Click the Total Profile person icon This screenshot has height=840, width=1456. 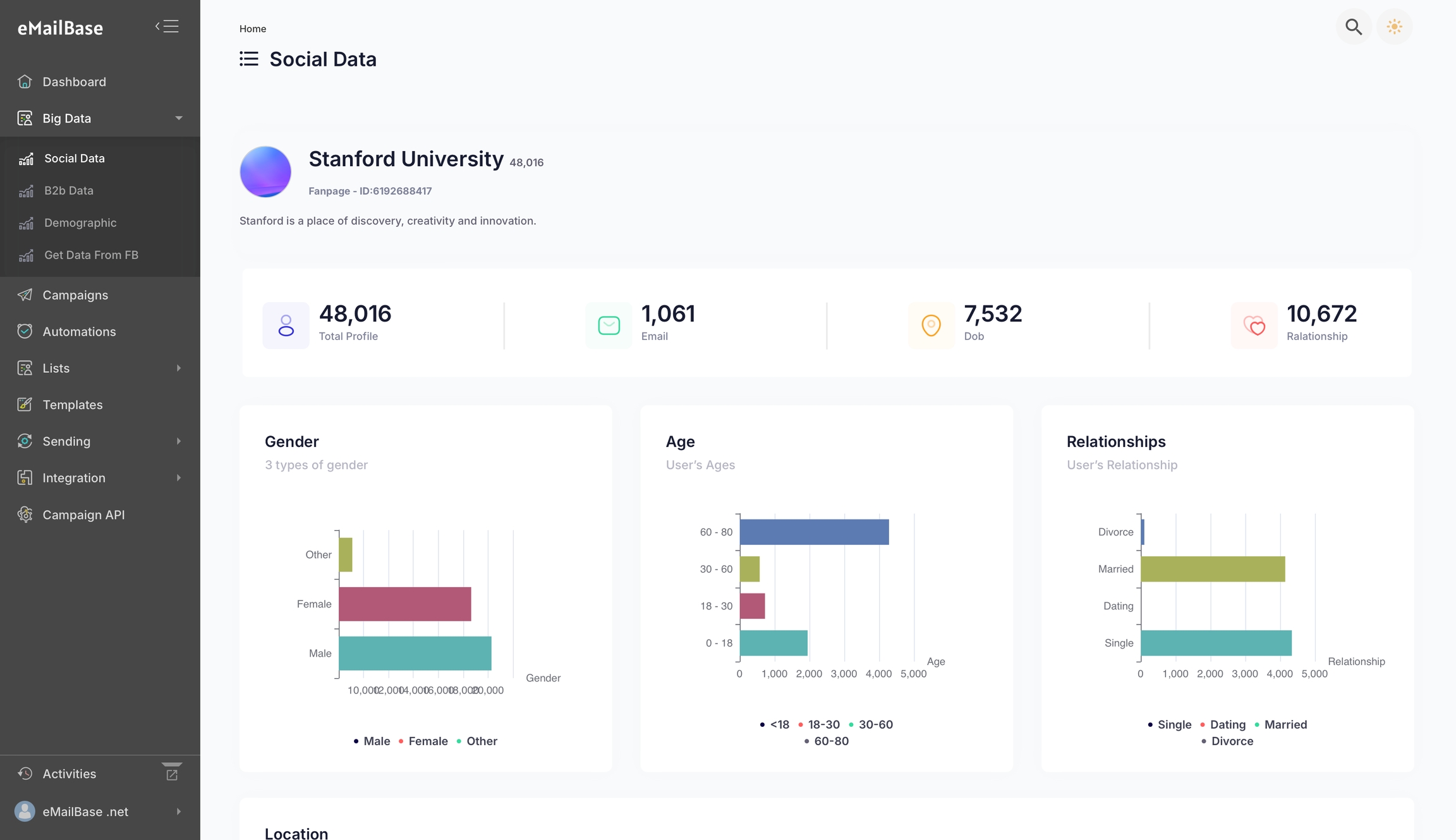pyautogui.click(x=286, y=326)
